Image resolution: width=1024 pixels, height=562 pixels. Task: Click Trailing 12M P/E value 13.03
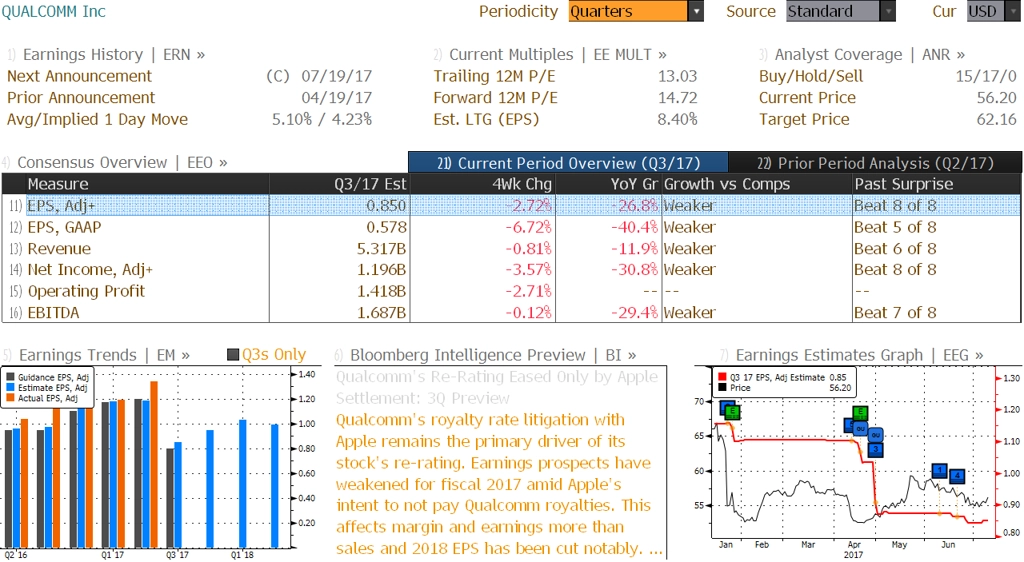click(x=677, y=76)
